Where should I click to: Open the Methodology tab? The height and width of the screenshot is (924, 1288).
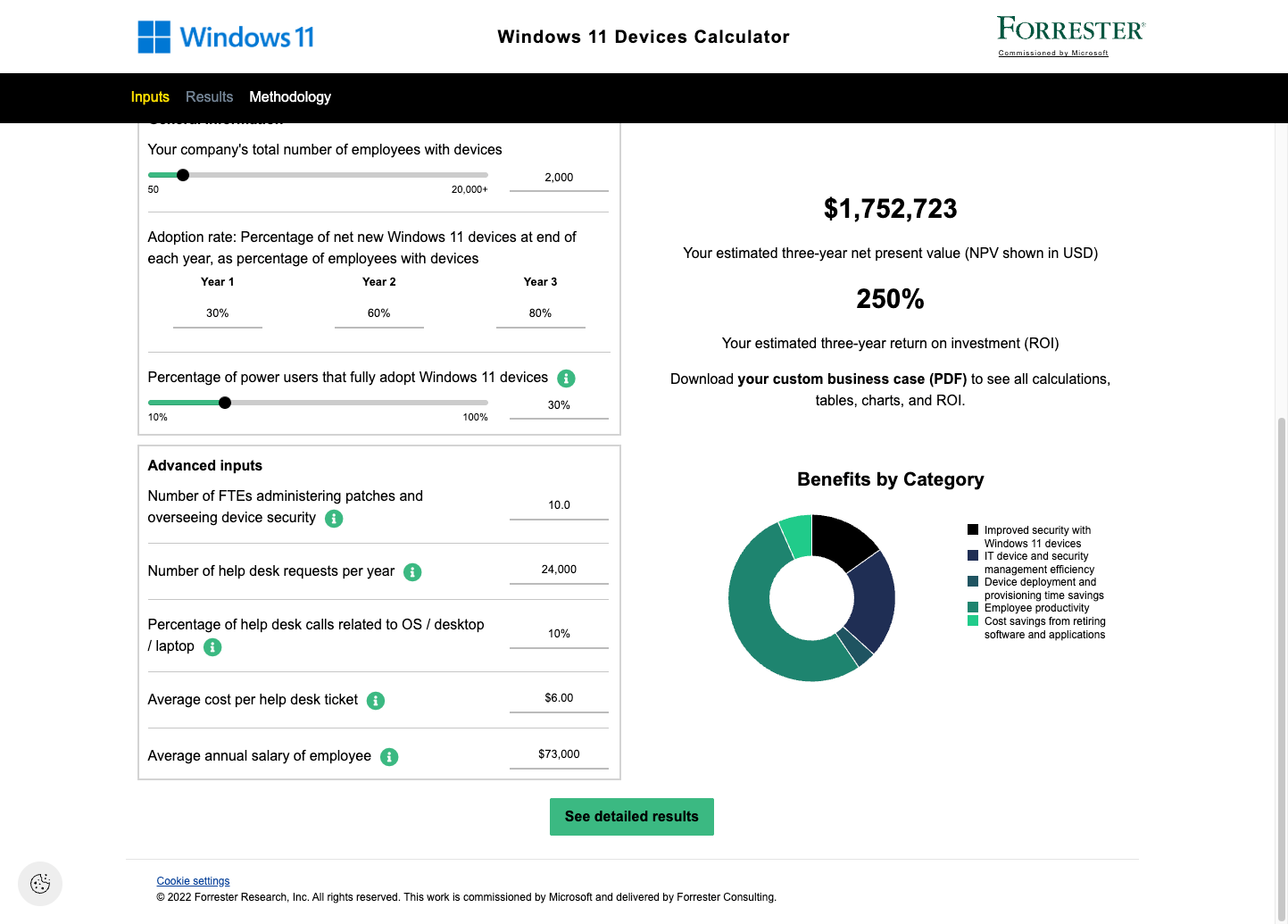[x=290, y=96]
